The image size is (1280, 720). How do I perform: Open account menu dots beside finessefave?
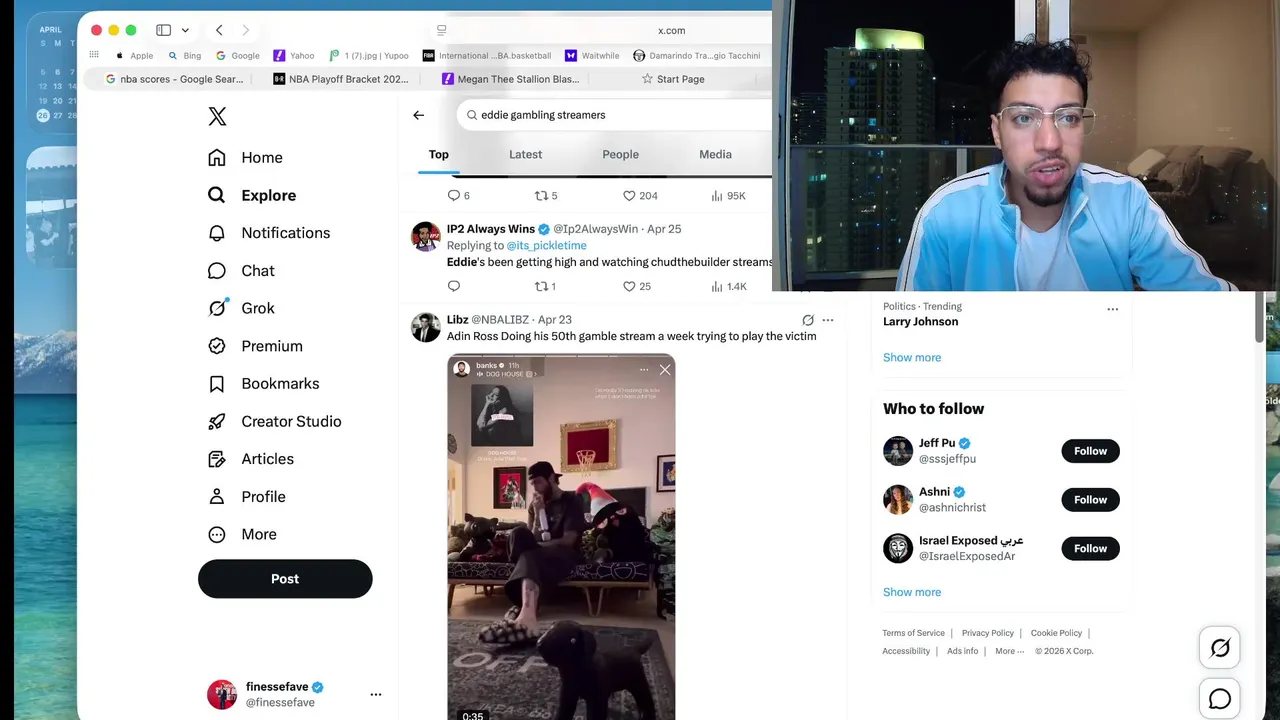(x=376, y=694)
